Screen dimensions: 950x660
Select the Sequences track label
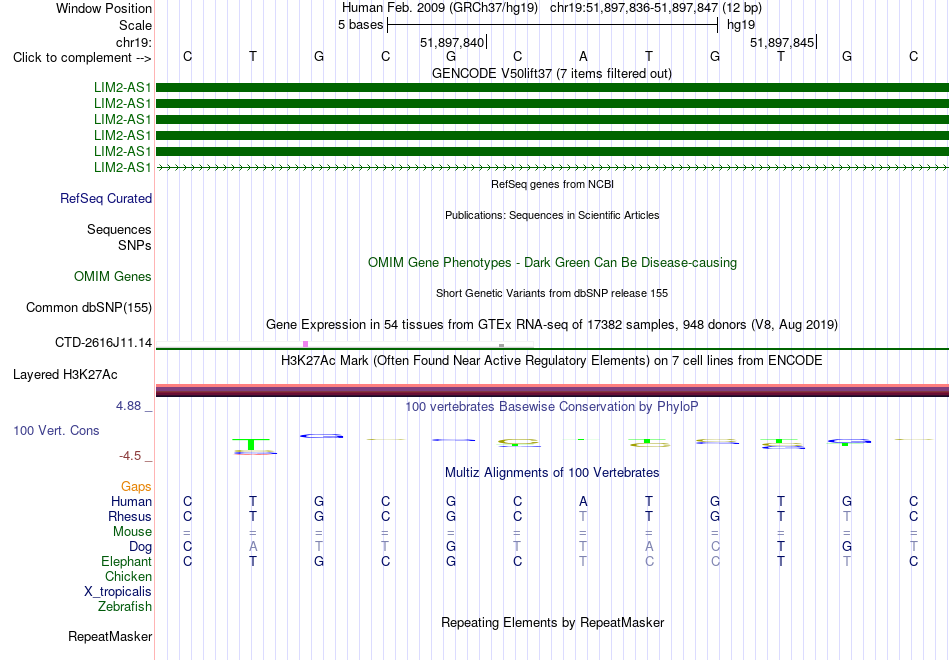[x=119, y=229]
